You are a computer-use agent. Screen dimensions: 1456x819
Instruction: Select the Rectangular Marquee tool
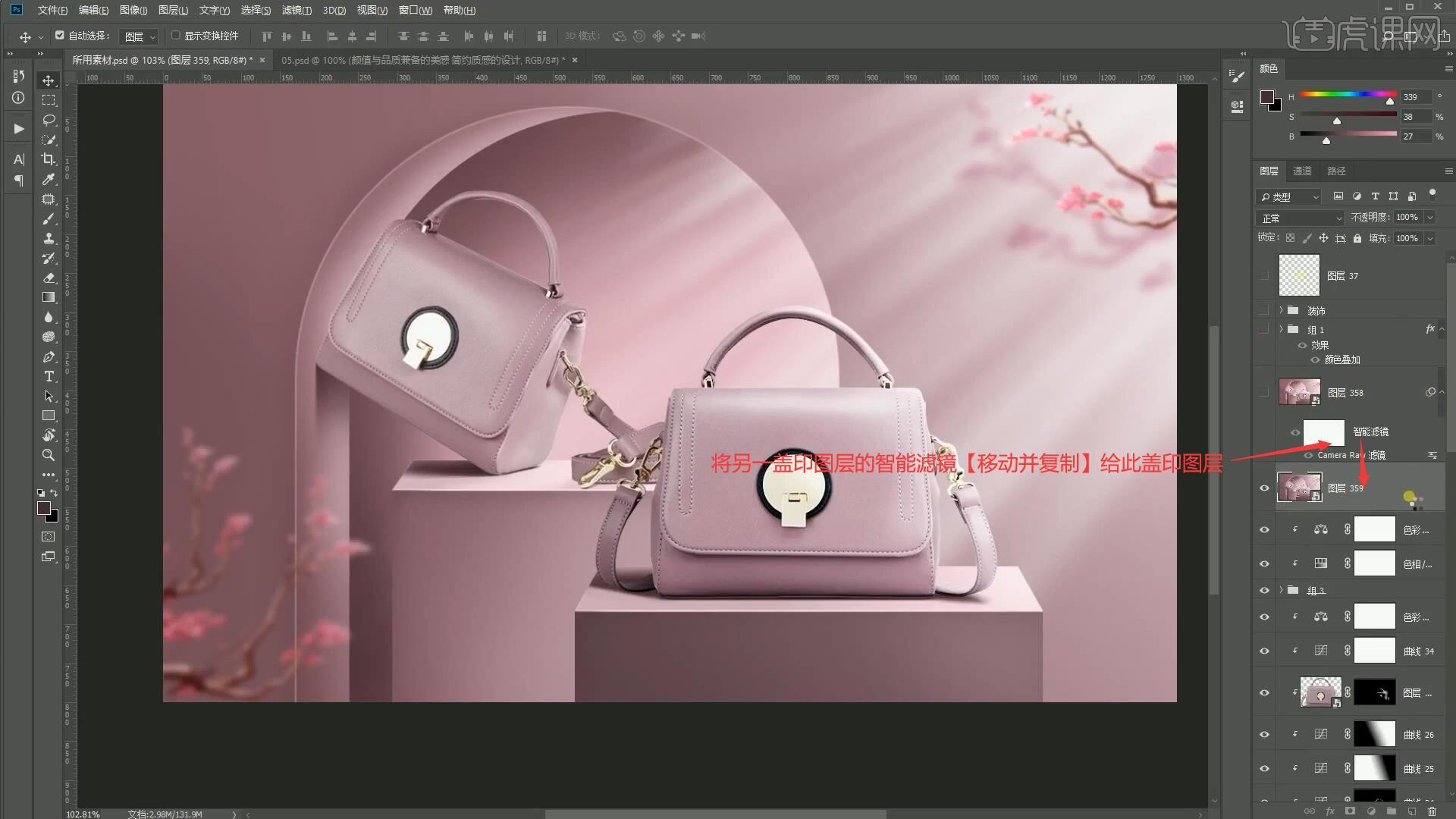pyautogui.click(x=49, y=100)
